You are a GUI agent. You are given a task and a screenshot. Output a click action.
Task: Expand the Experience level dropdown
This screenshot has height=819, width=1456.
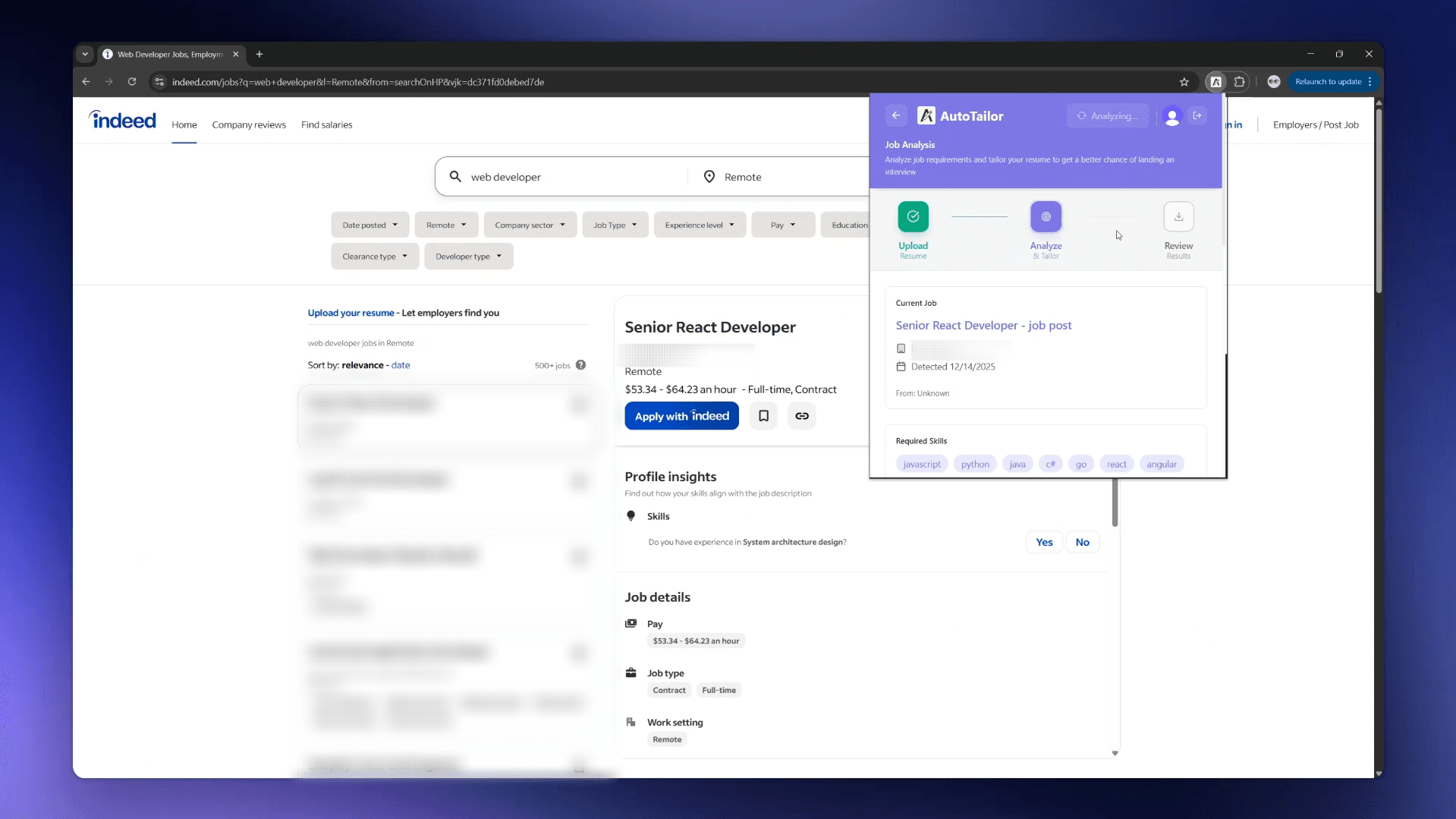pyautogui.click(x=699, y=225)
